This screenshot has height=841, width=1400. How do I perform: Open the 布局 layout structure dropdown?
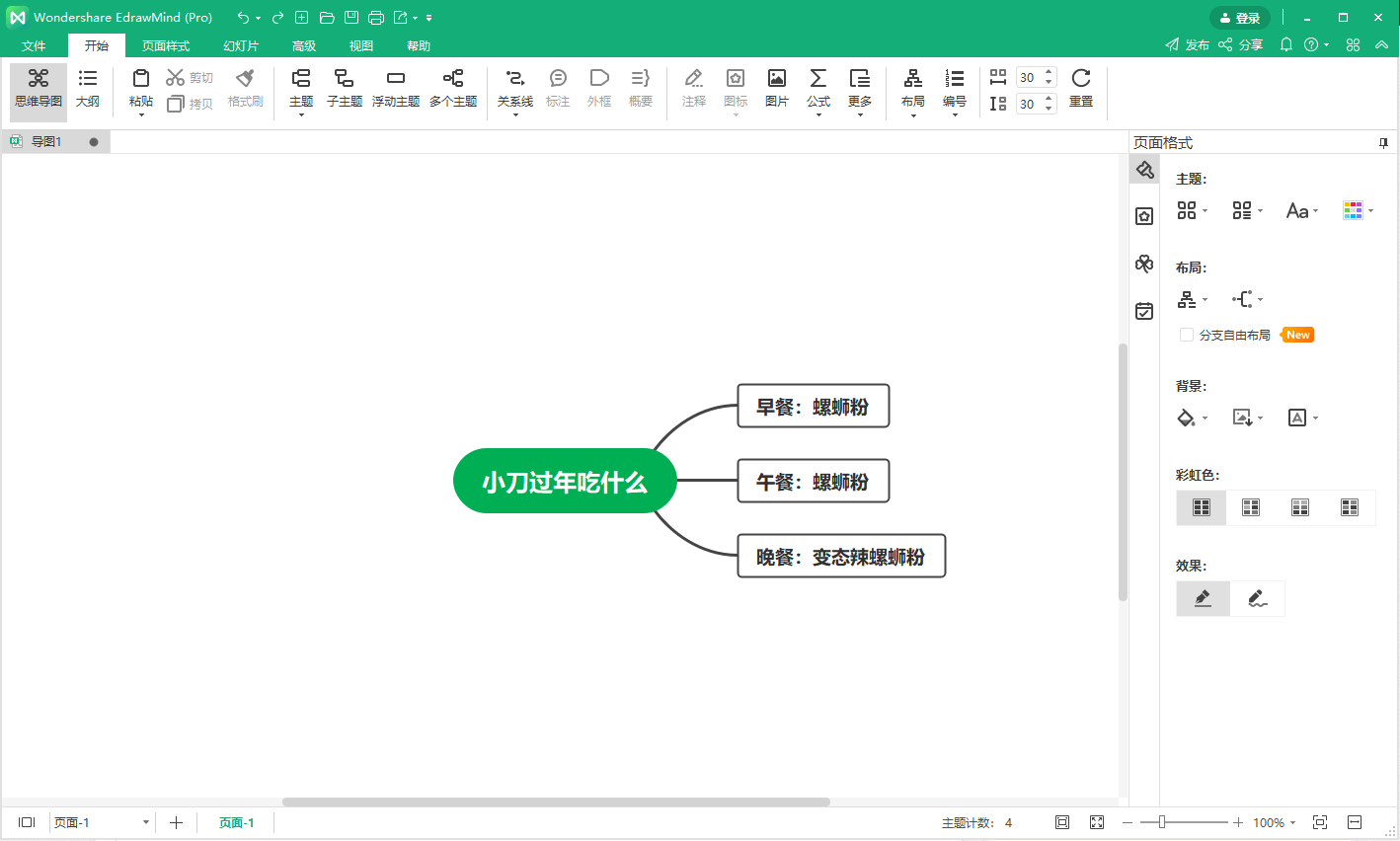[1192, 298]
